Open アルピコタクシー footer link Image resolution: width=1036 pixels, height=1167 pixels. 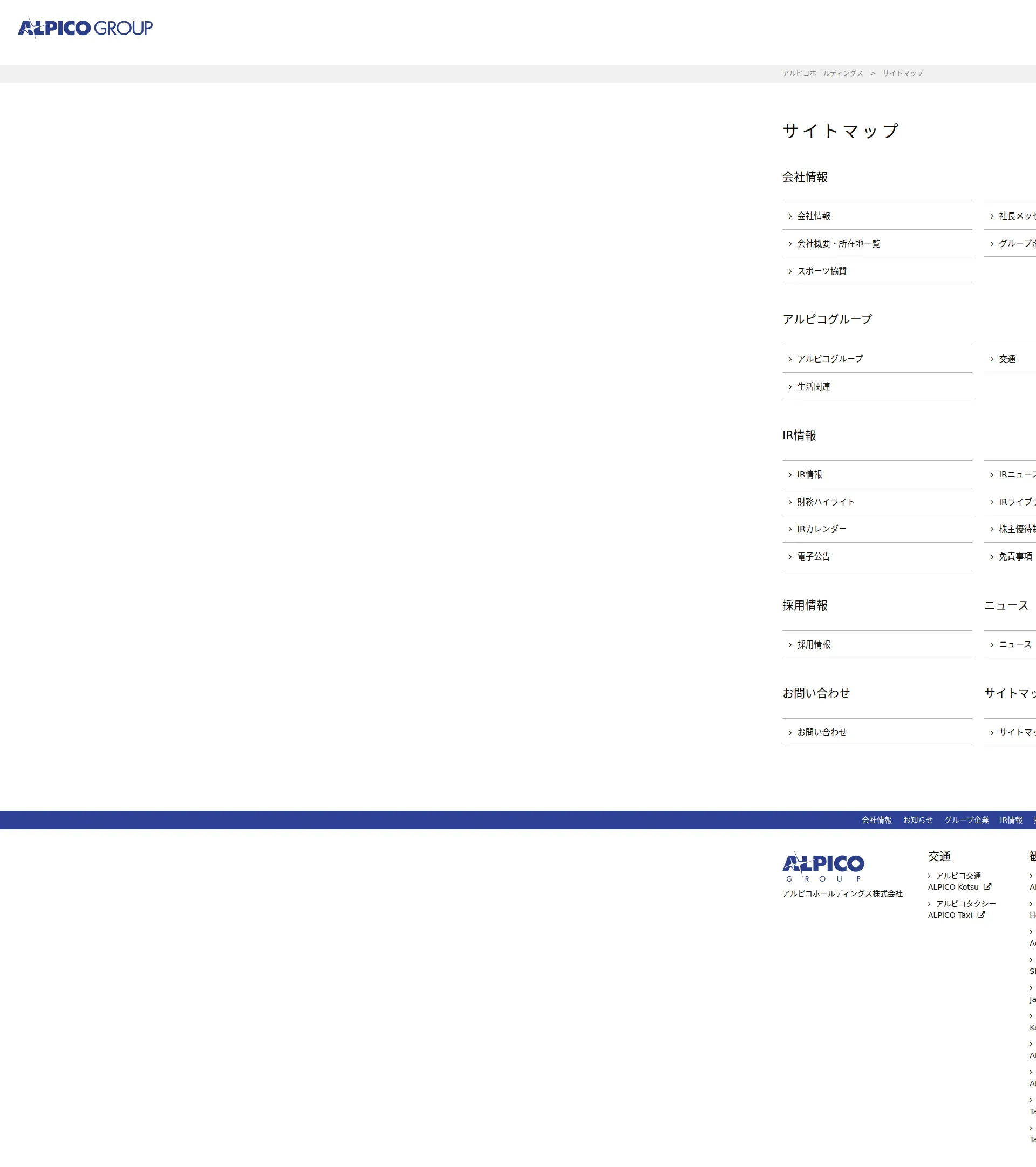click(966, 904)
